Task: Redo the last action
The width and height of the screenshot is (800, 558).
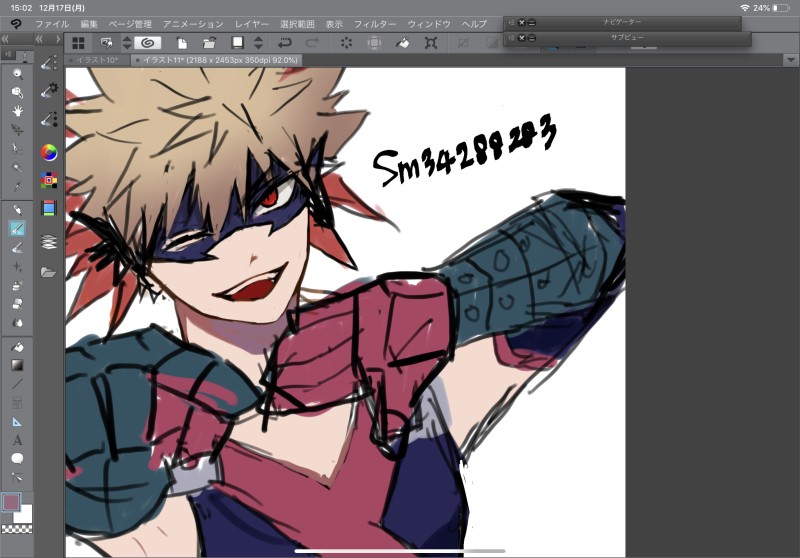Action: (312, 43)
